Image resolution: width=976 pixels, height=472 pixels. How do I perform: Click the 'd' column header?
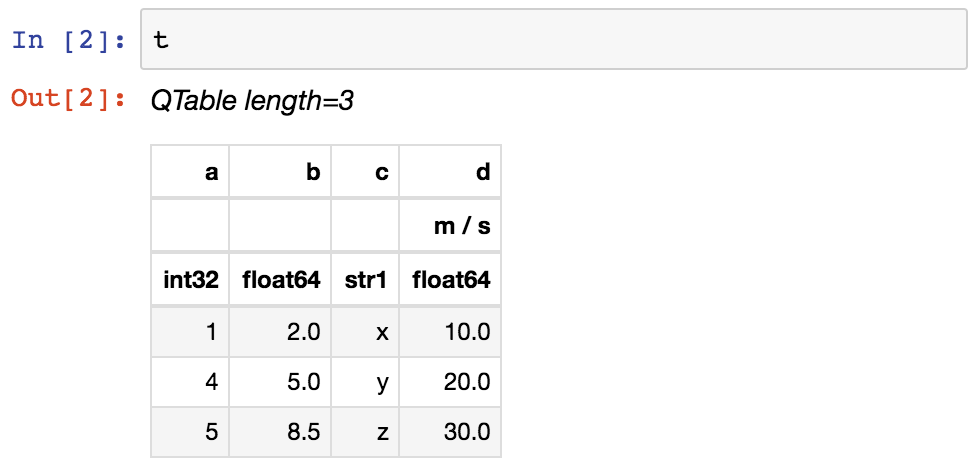(483, 172)
